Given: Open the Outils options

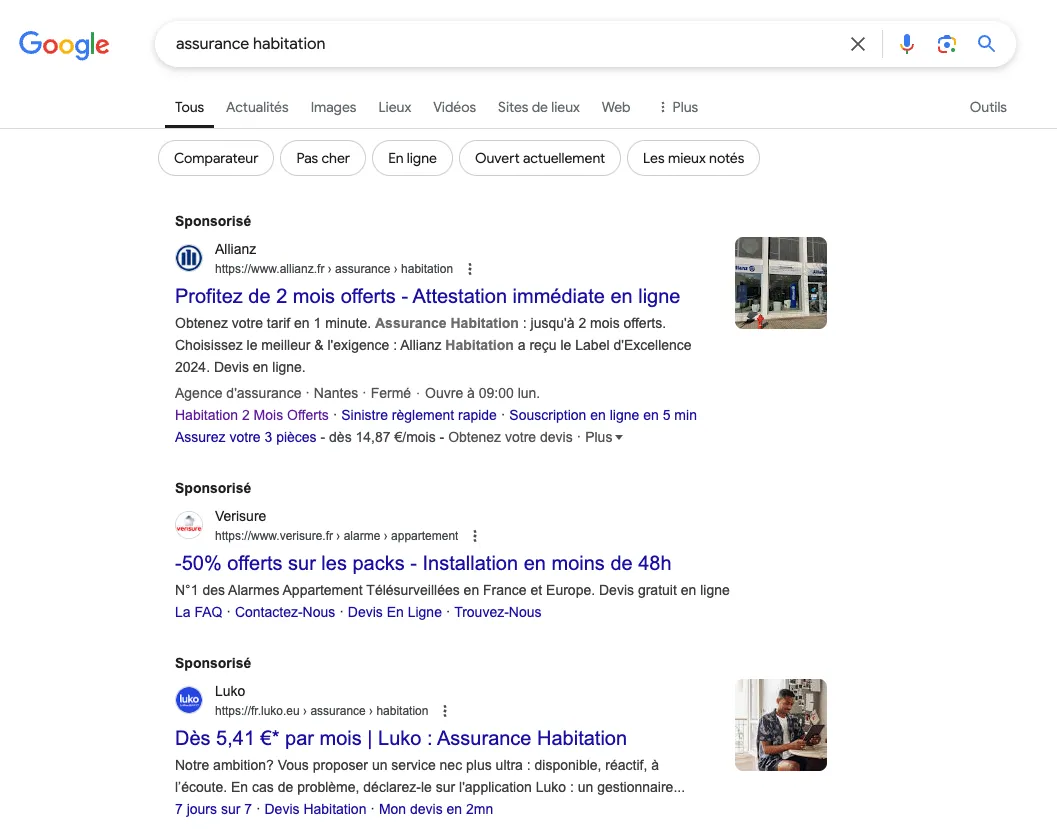Looking at the screenshot, I should click(988, 107).
